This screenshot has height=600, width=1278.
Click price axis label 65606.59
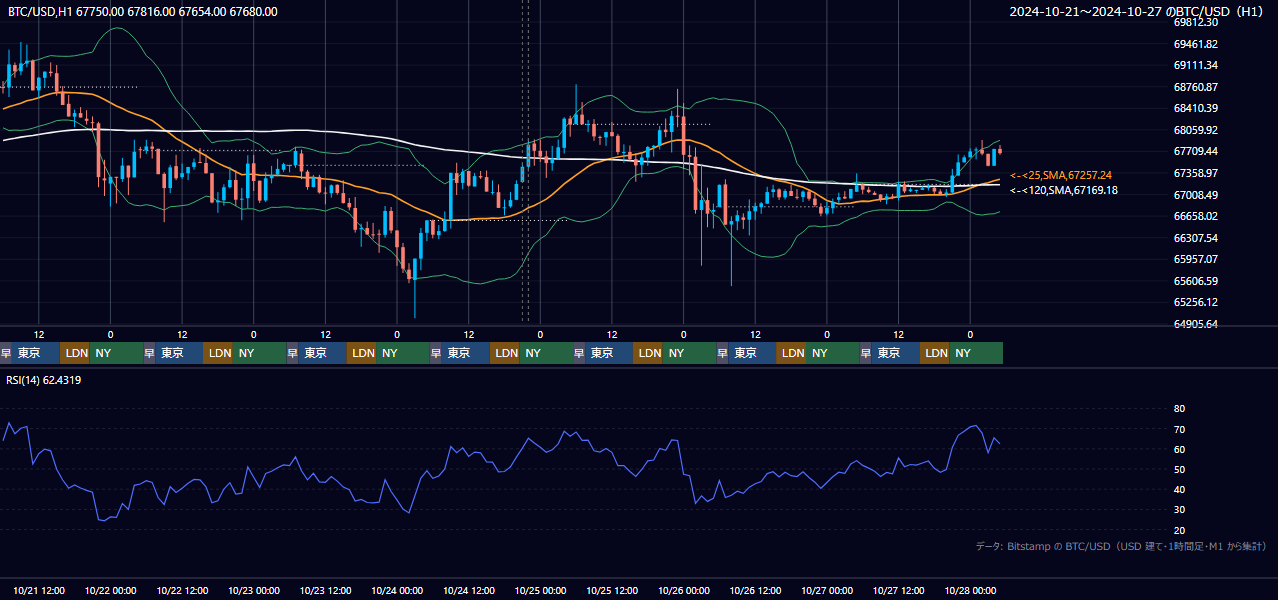pos(1195,281)
